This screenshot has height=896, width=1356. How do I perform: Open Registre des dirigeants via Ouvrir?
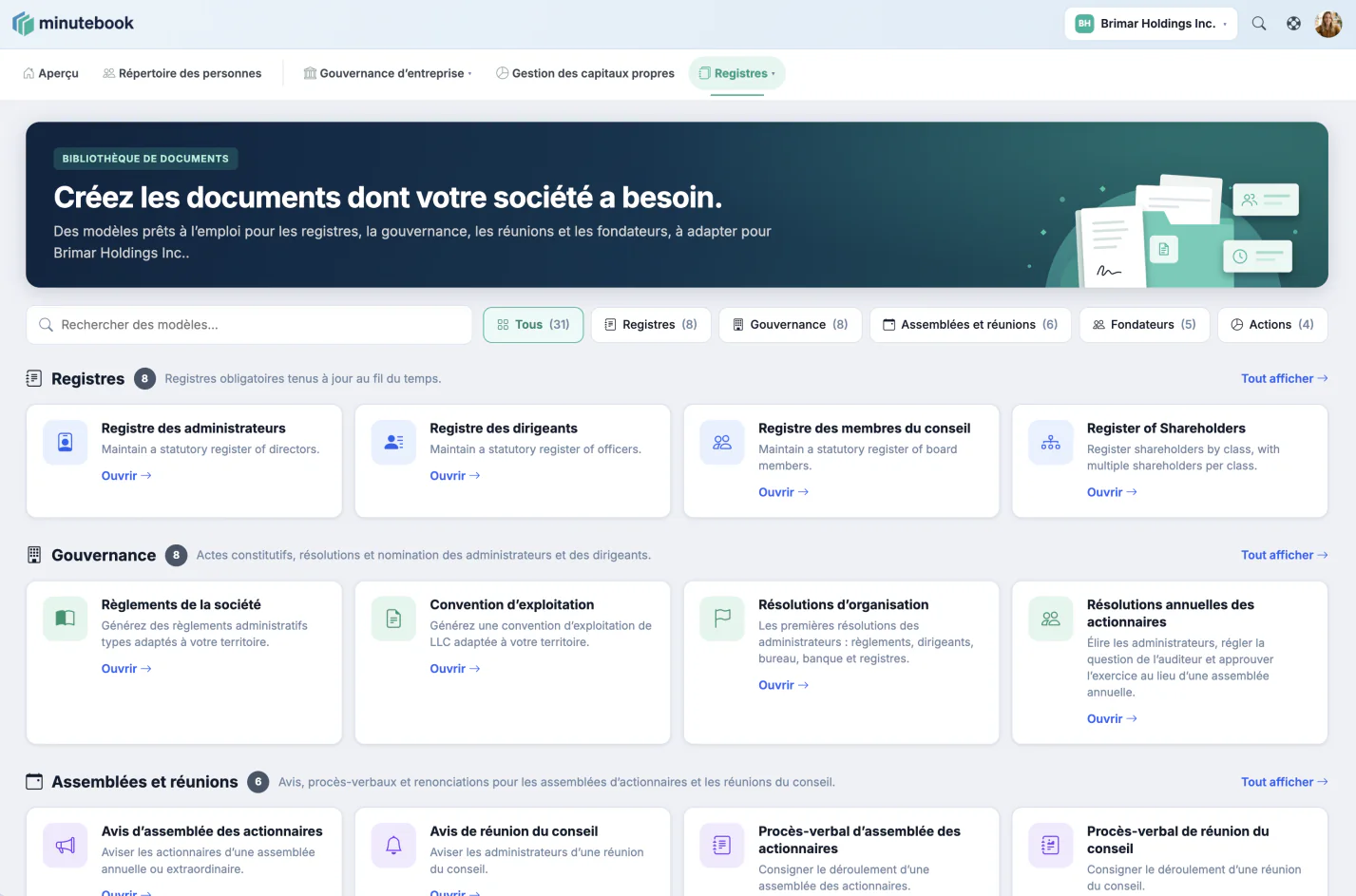coord(455,476)
